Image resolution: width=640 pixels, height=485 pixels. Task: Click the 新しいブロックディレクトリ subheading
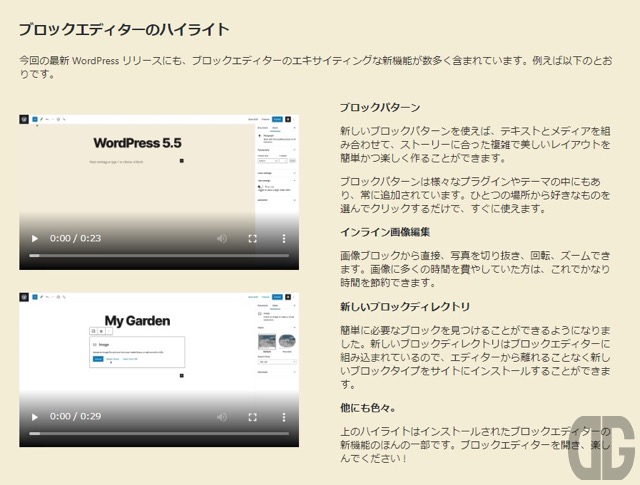pyautogui.click(x=405, y=307)
